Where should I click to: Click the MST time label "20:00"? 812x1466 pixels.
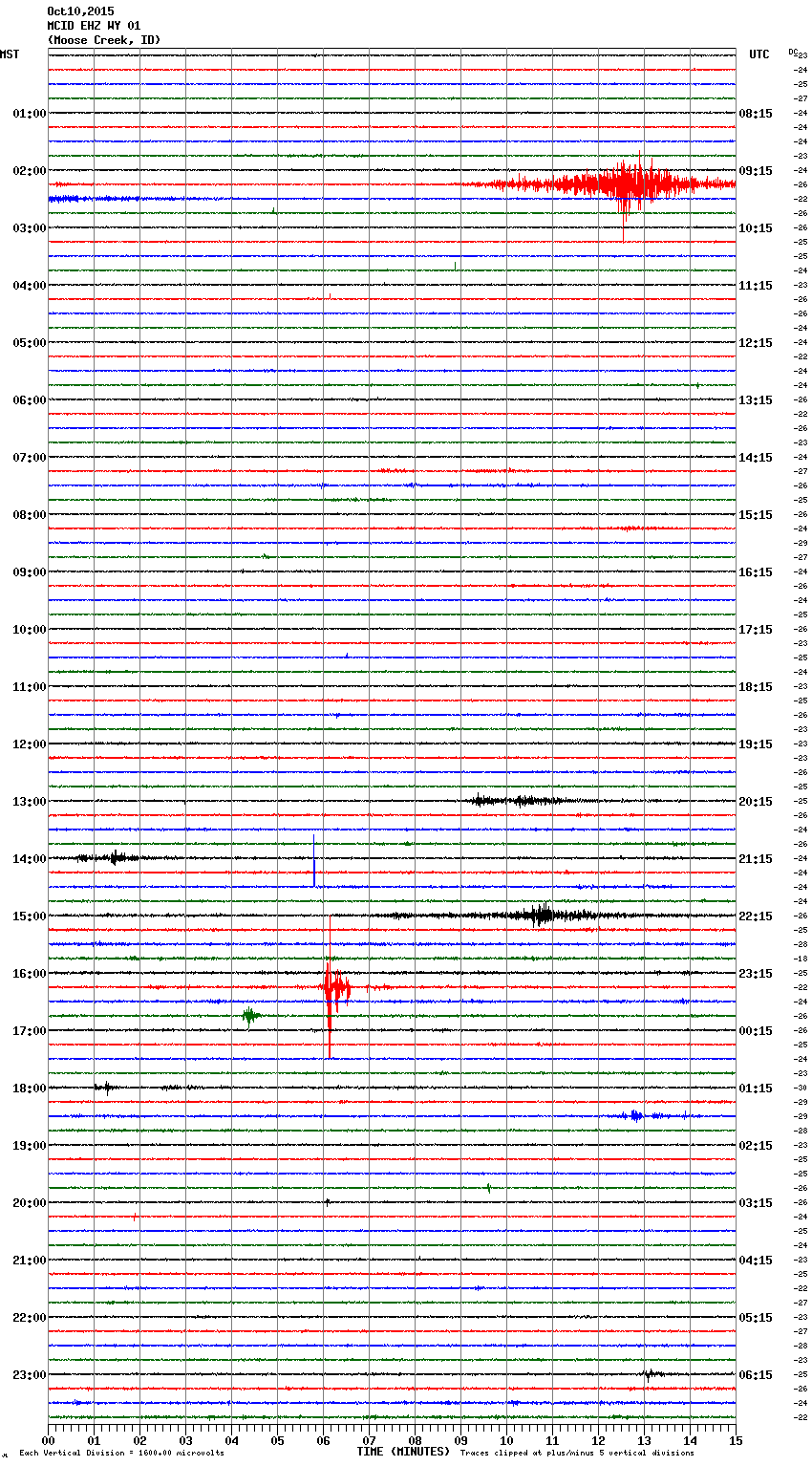tap(30, 1202)
